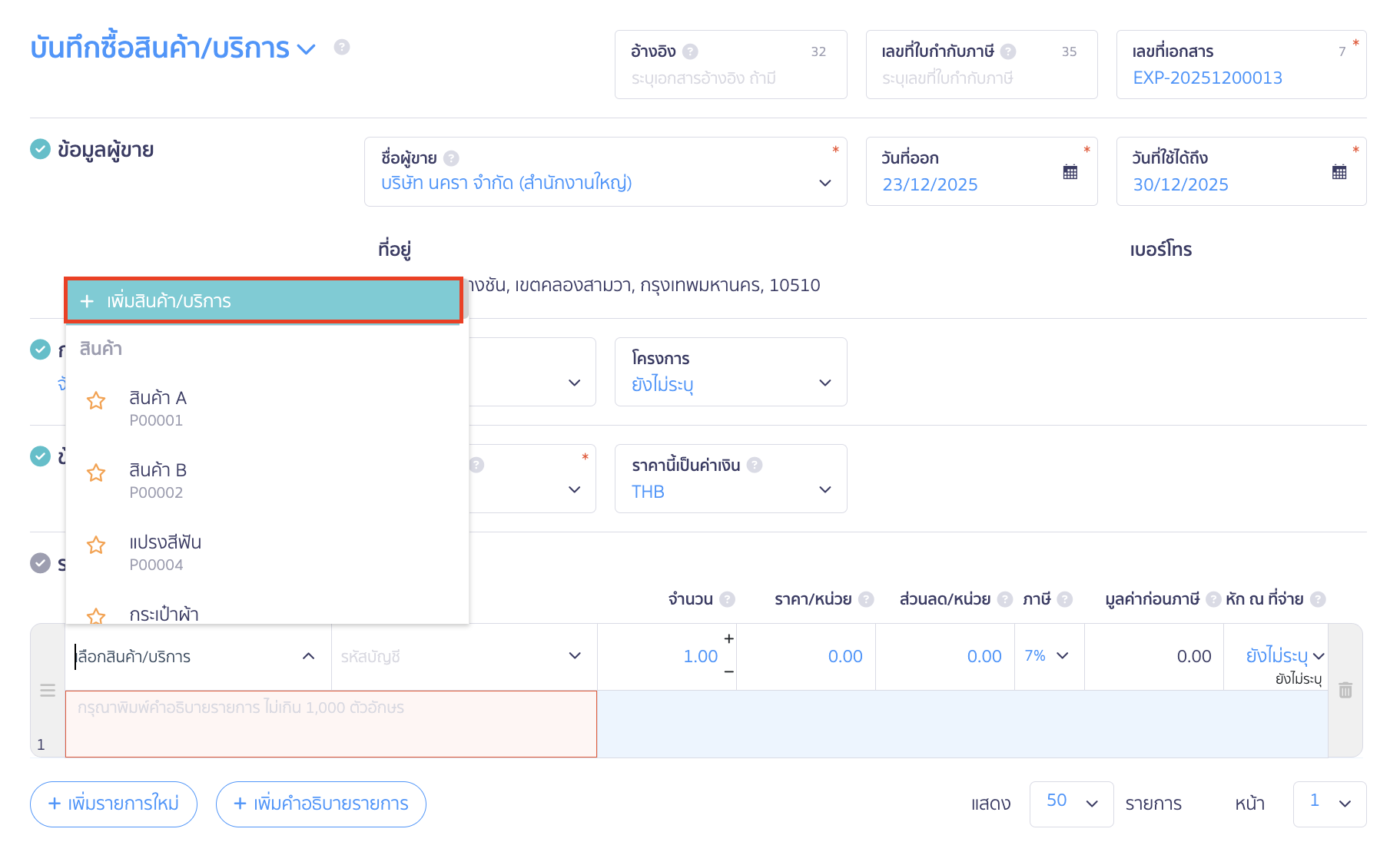The width and height of the screenshot is (1400, 842).
Task: Open the โครงการ project dropdown
Action: [x=824, y=383]
